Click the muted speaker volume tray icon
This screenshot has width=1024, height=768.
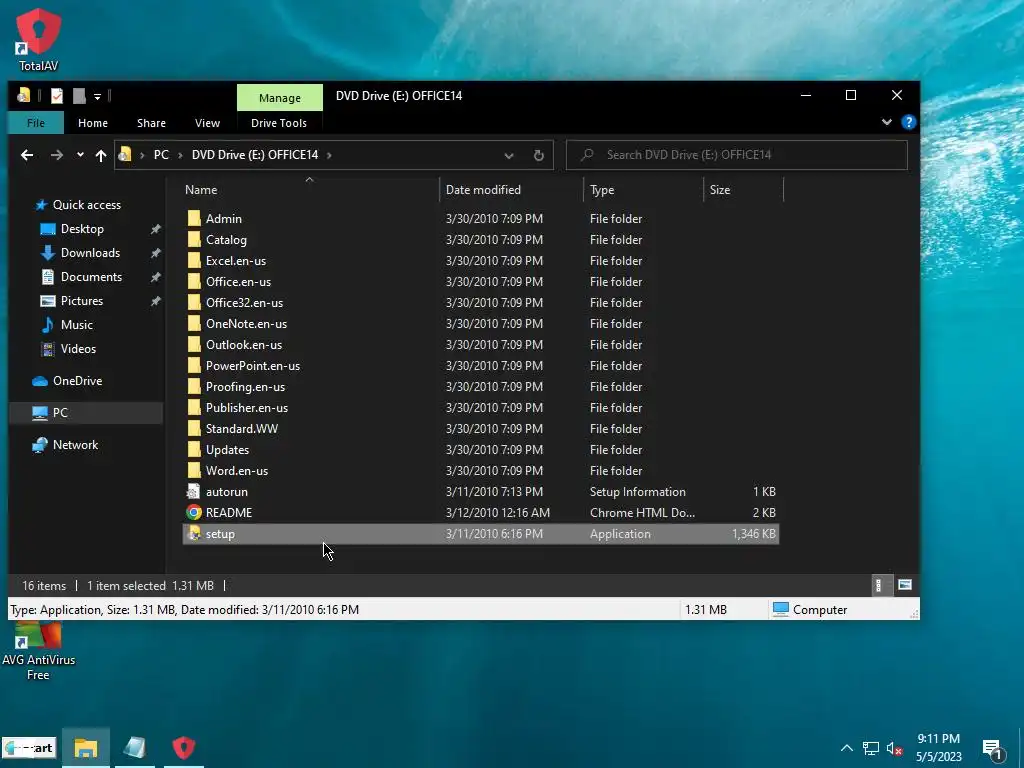coord(895,748)
